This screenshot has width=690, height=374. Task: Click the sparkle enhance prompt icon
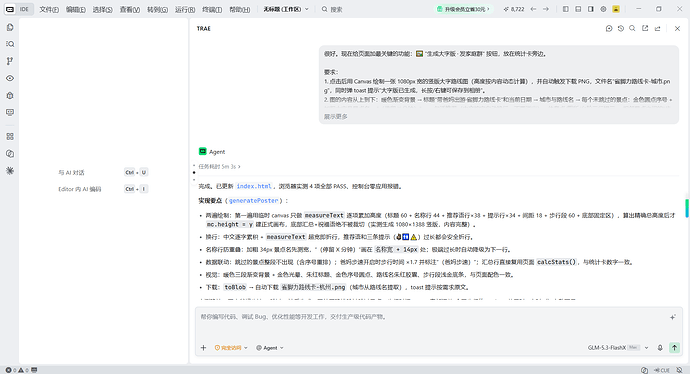[673, 317]
